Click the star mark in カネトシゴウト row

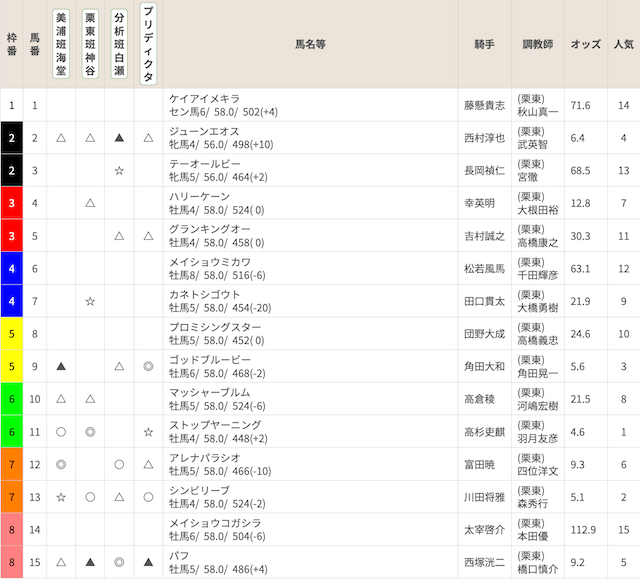coord(90,301)
